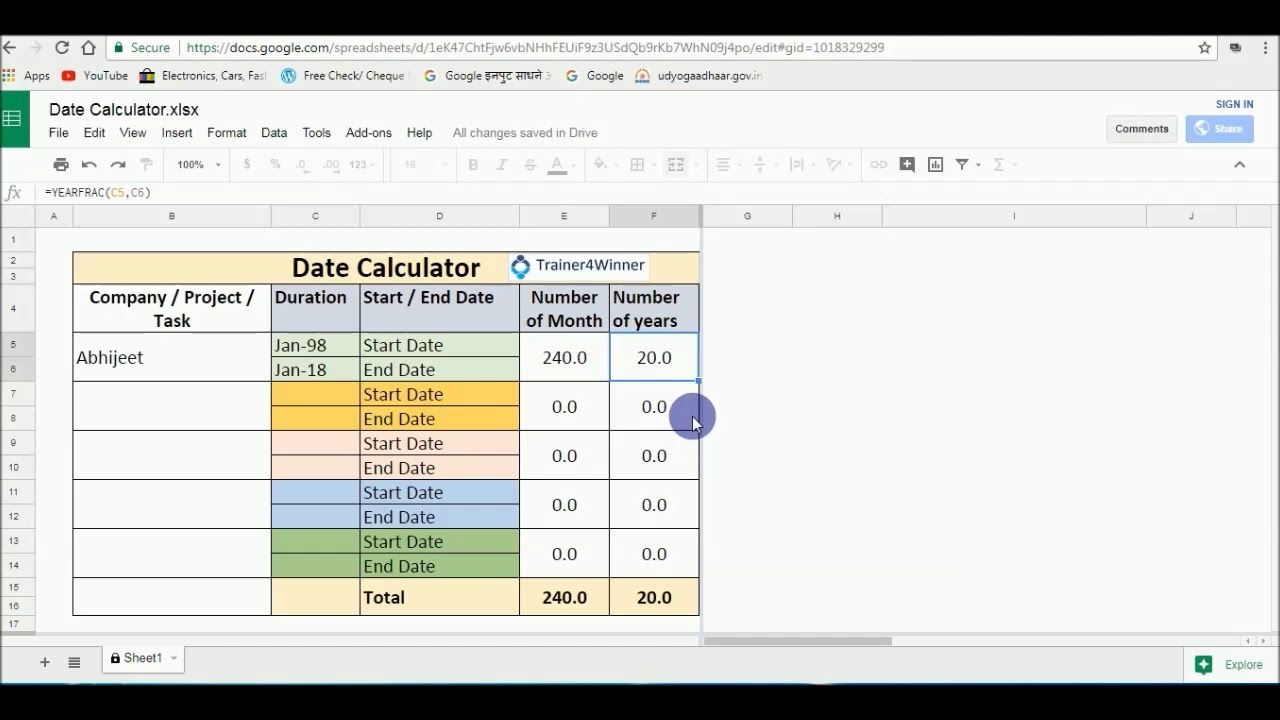Click the Explore button
Screen dimensions: 1280x720
coord(1231,665)
